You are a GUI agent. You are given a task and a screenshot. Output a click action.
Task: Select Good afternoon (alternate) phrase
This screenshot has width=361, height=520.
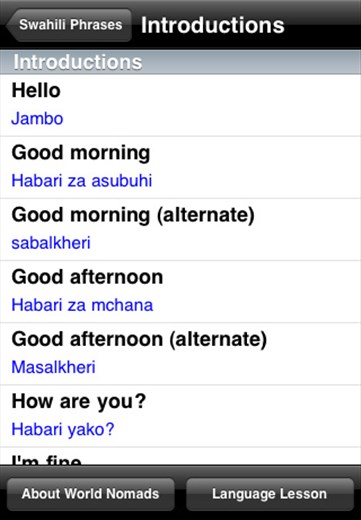[x=139, y=339]
